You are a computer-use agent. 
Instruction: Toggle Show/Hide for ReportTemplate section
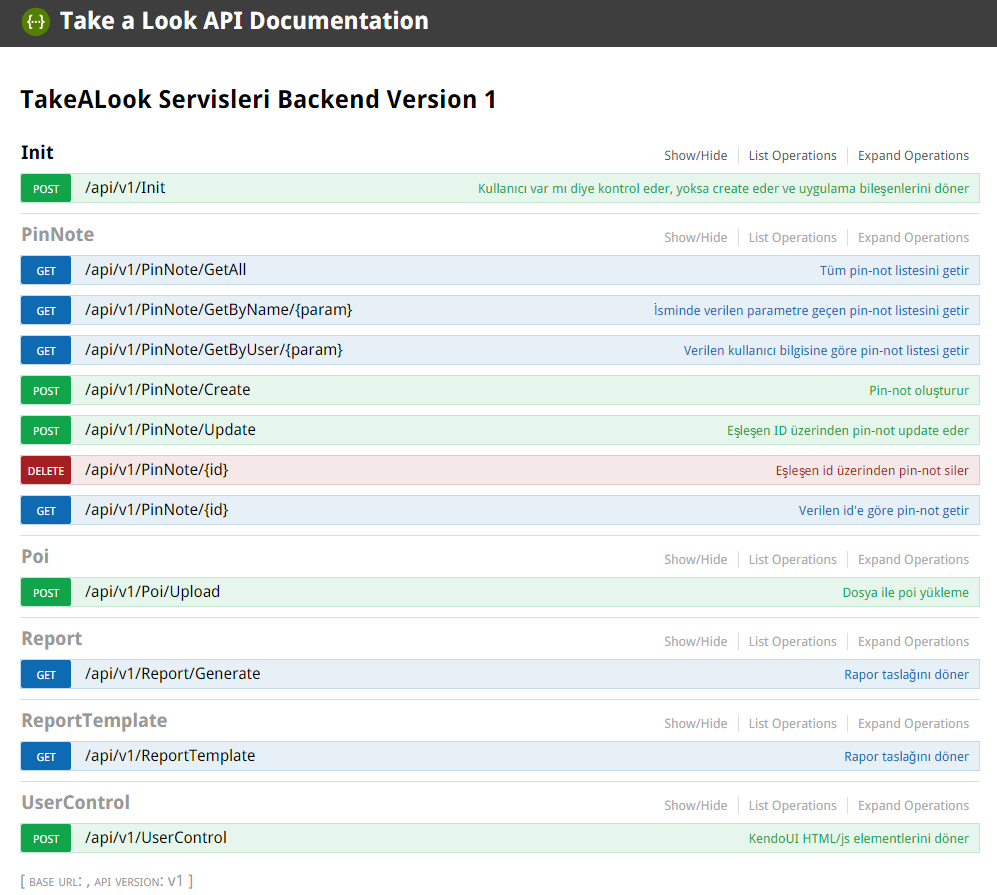point(696,724)
